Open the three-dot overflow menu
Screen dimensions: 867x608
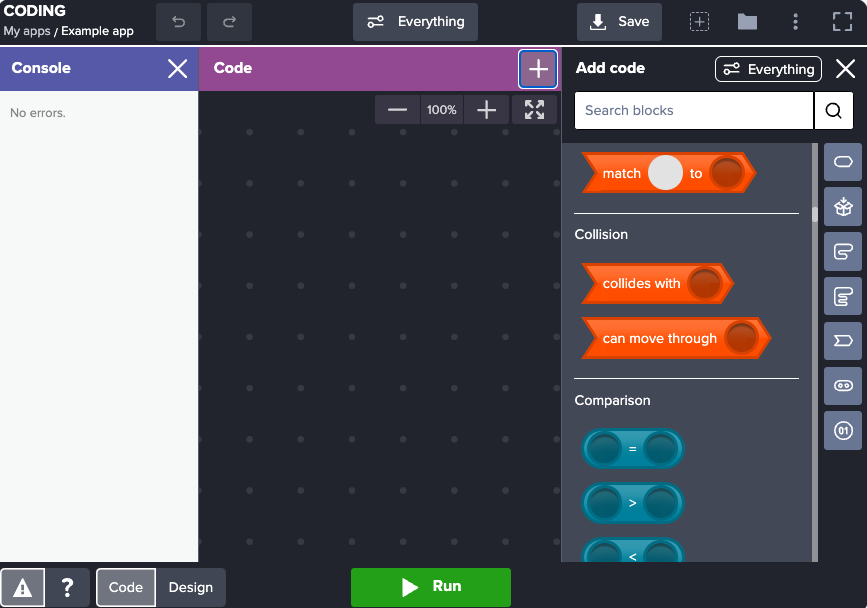[795, 21]
